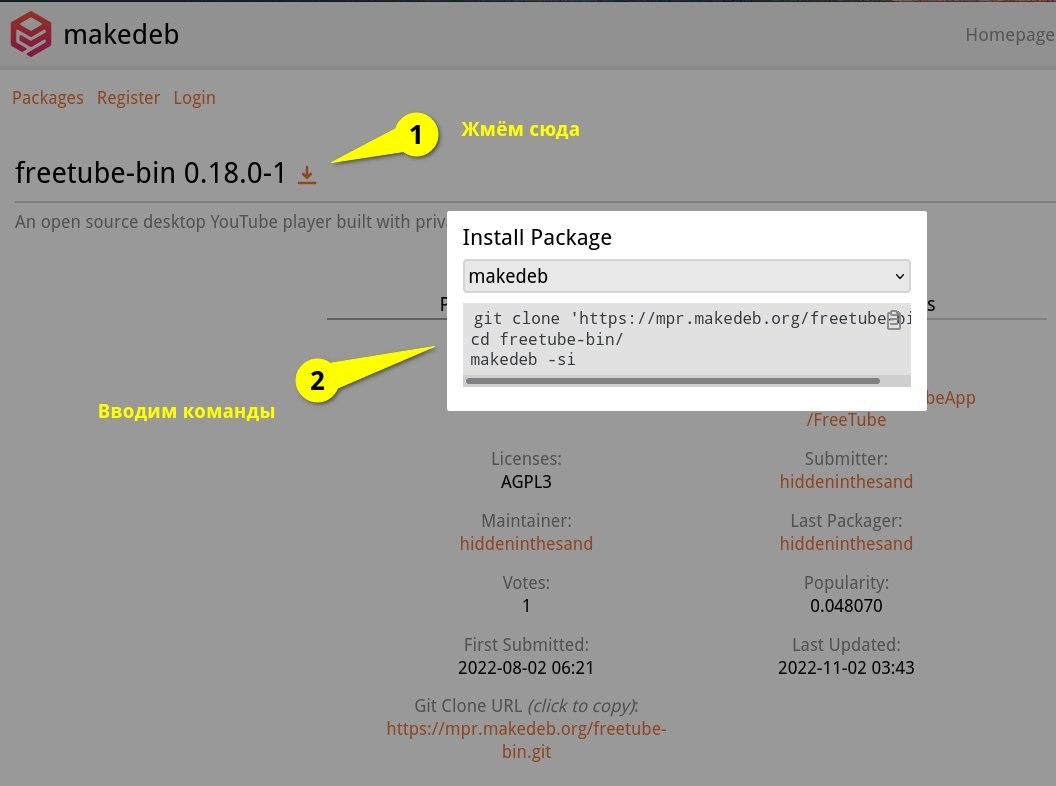Open the Login menu link
The height and width of the screenshot is (786, 1056).
coord(195,98)
